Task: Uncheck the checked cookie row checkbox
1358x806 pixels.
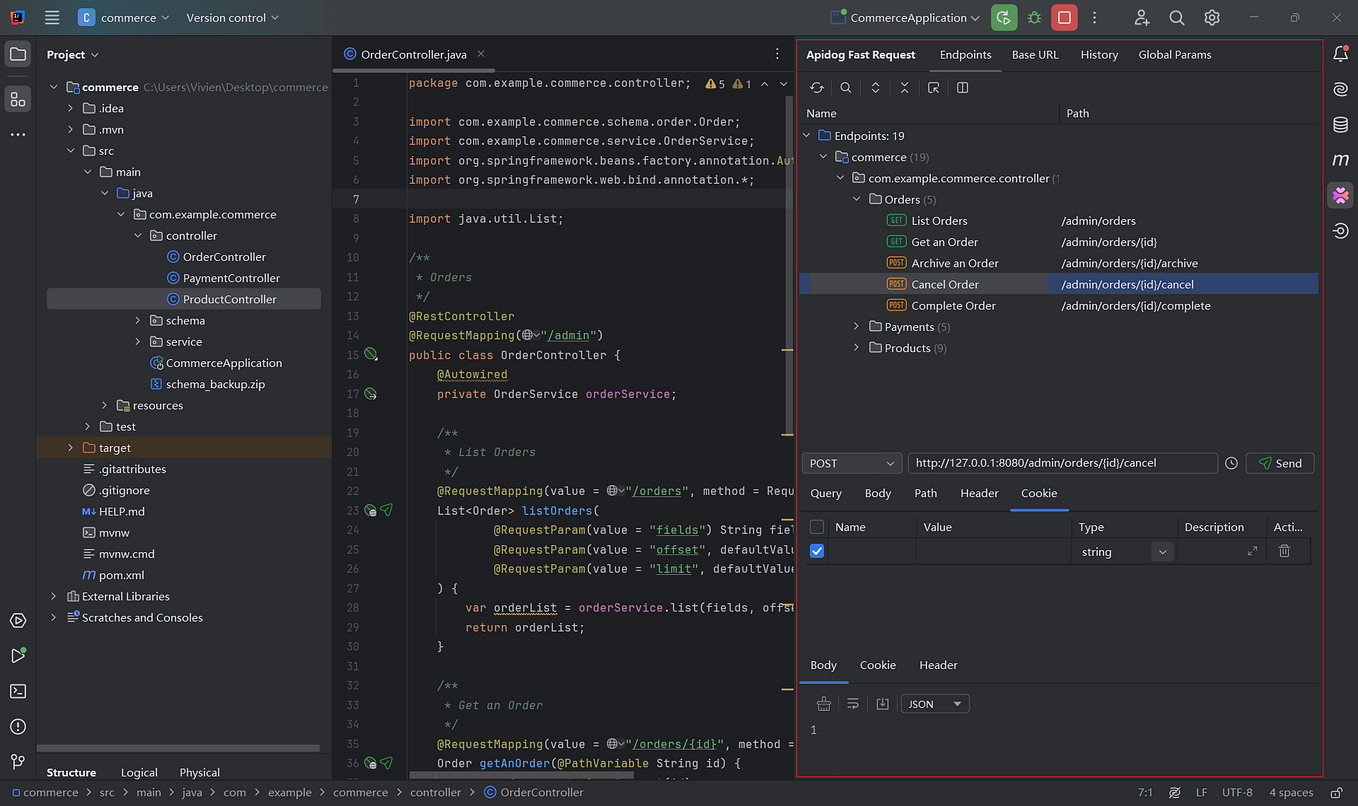Action: [817, 551]
